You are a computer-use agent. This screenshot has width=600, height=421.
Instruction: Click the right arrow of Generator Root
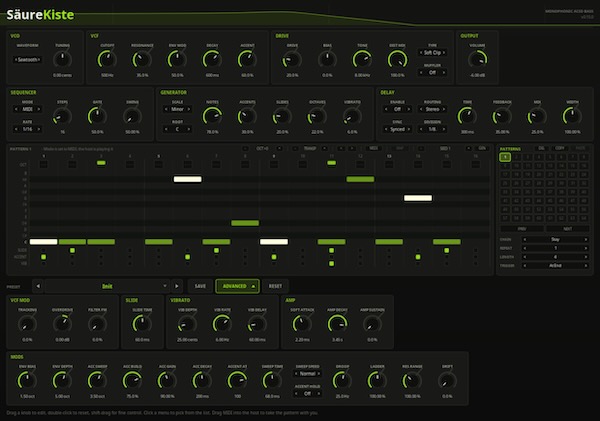[x=188, y=129]
